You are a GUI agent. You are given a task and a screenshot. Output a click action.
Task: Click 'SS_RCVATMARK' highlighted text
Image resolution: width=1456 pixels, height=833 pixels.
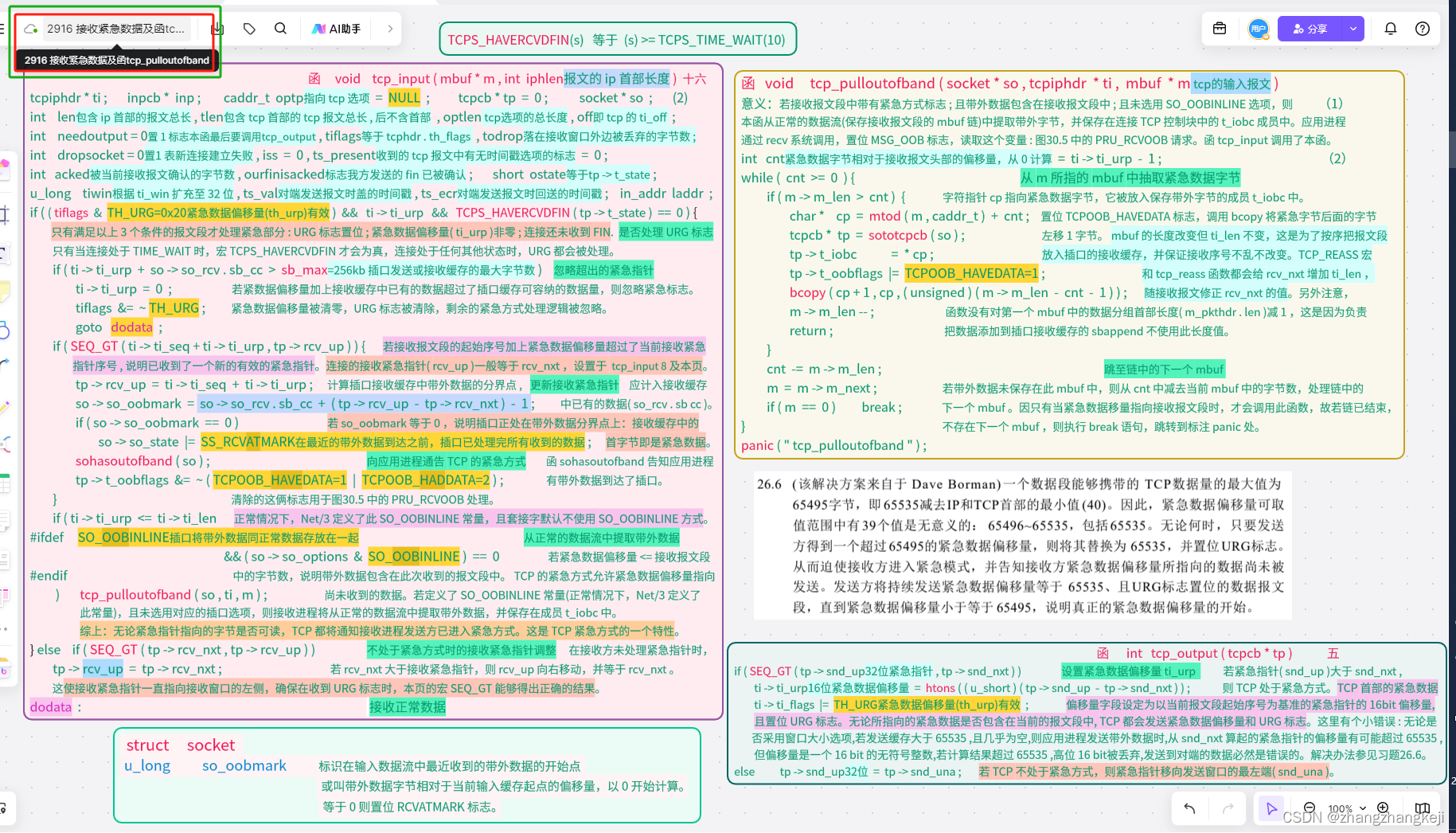tap(248, 442)
